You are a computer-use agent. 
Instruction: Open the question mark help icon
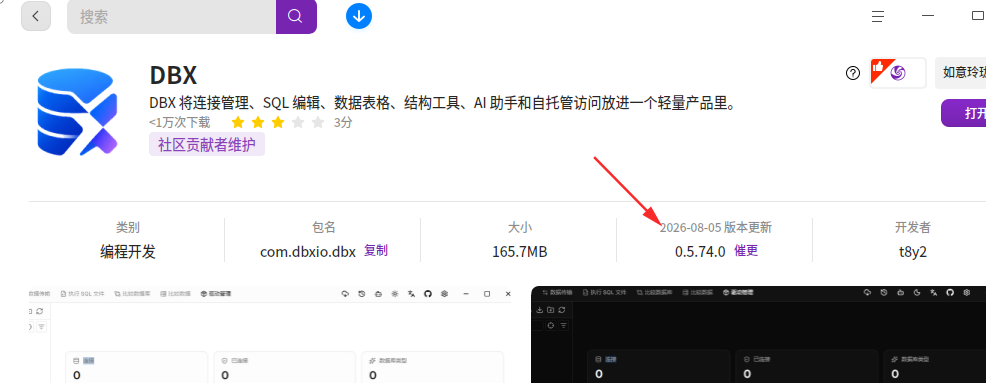tap(853, 74)
